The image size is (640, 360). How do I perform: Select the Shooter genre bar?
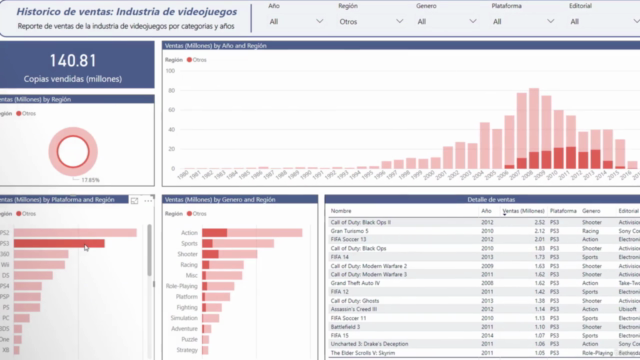(230, 254)
